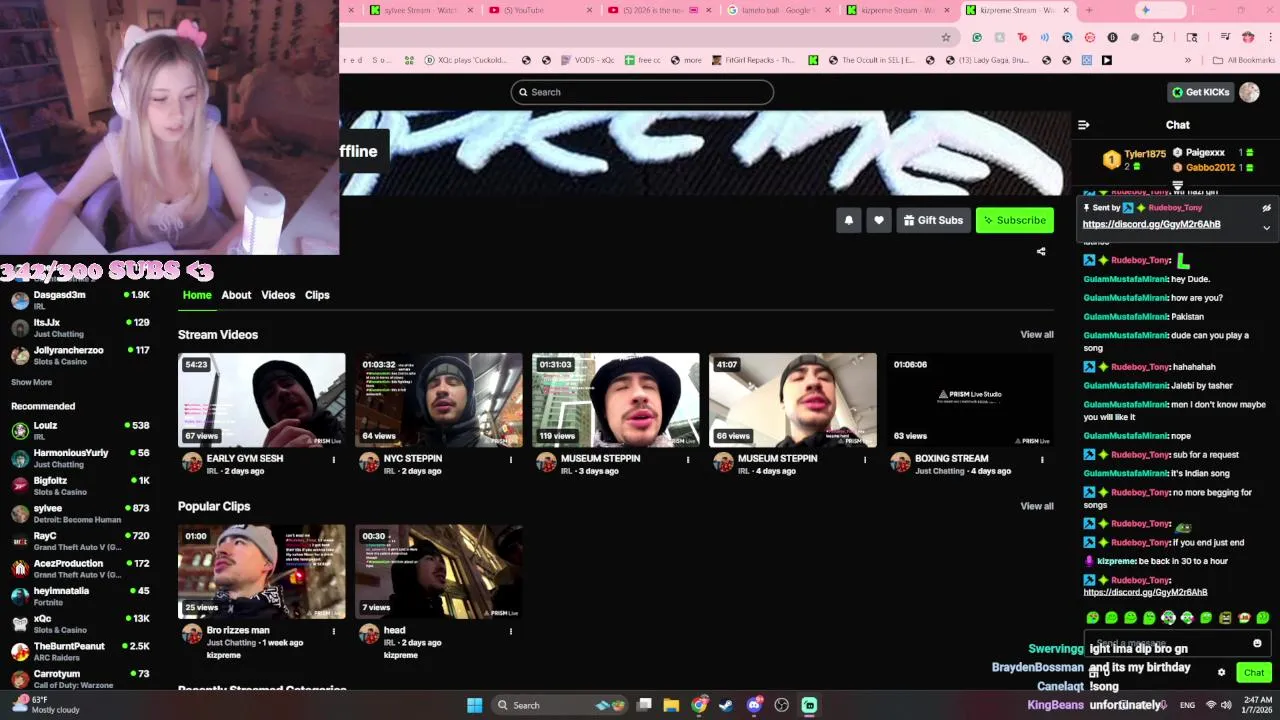Open Task View on the taskbar

(x=644, y=705)
